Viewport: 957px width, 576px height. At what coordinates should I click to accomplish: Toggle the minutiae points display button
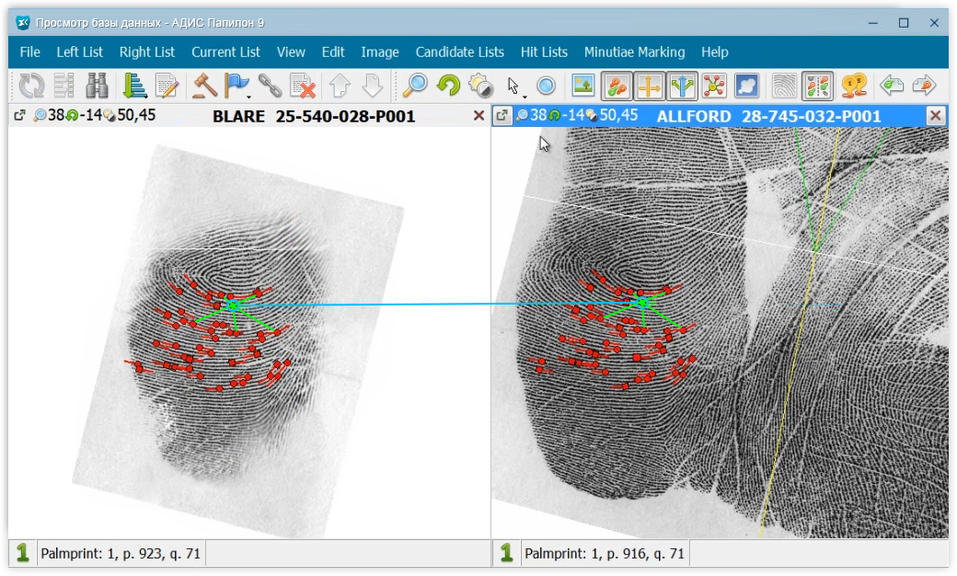(617, 86)
